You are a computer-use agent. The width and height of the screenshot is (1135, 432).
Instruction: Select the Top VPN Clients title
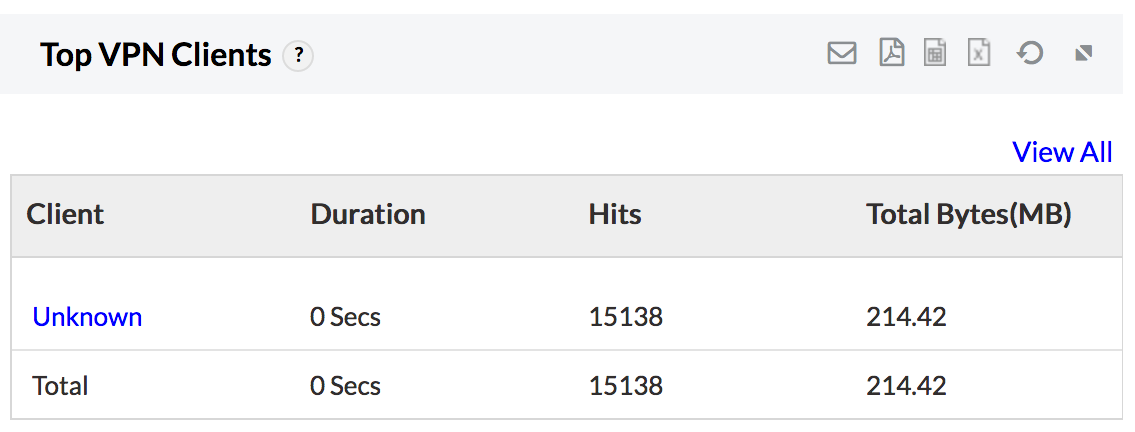tap(156, 55)
